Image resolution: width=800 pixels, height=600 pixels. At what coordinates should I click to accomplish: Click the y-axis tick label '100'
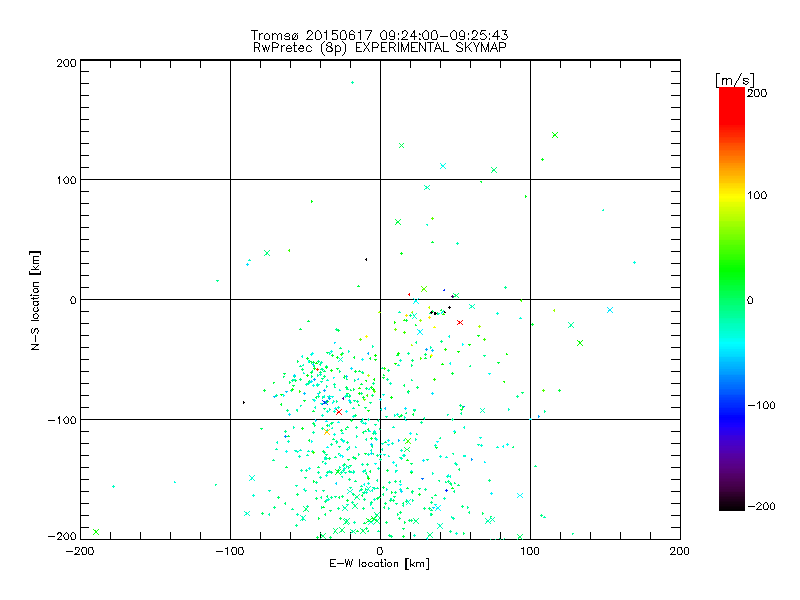[x=66, y=181]
